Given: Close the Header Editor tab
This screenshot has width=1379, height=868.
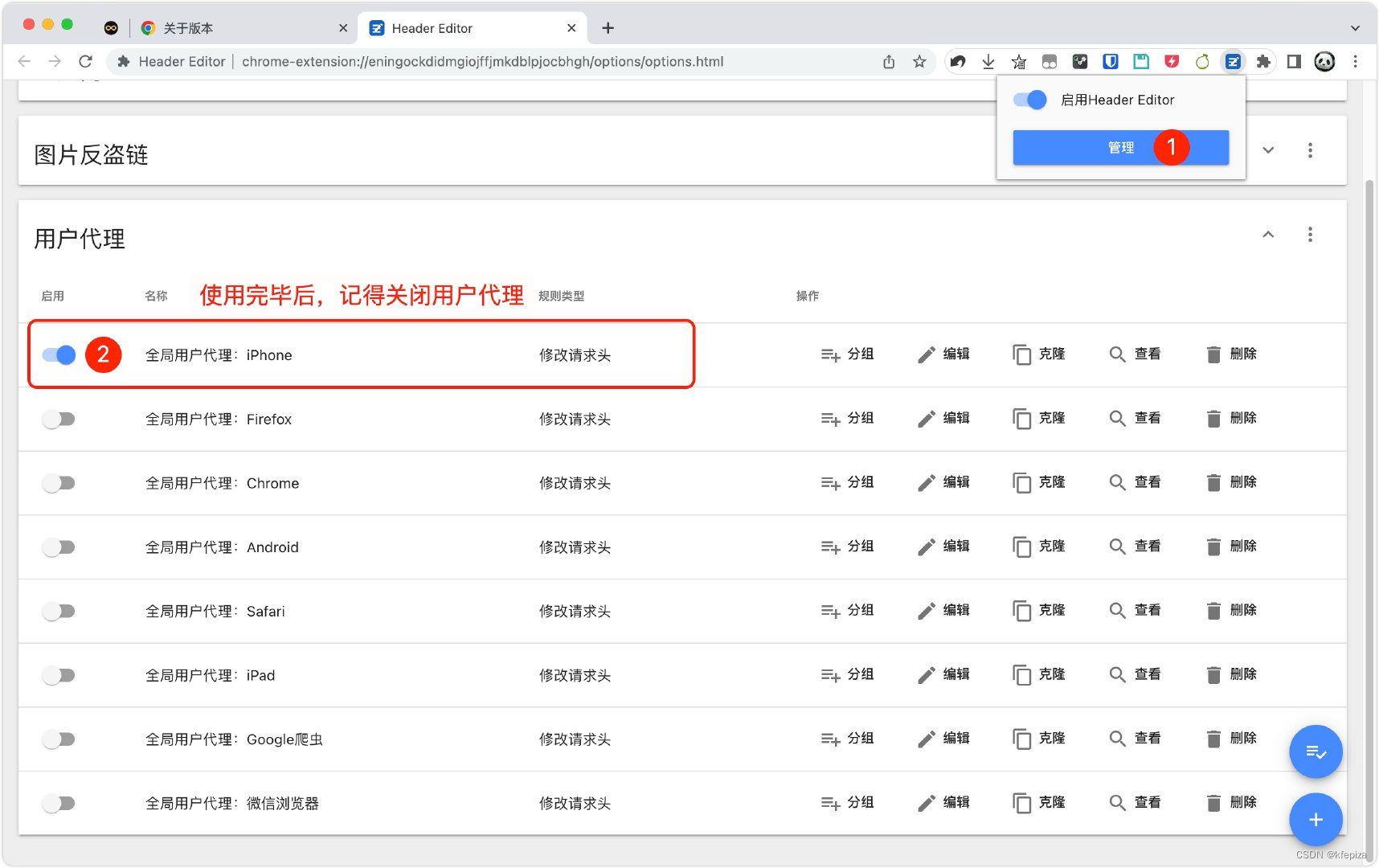Looking at the screenshot, I should pos(571,28).
